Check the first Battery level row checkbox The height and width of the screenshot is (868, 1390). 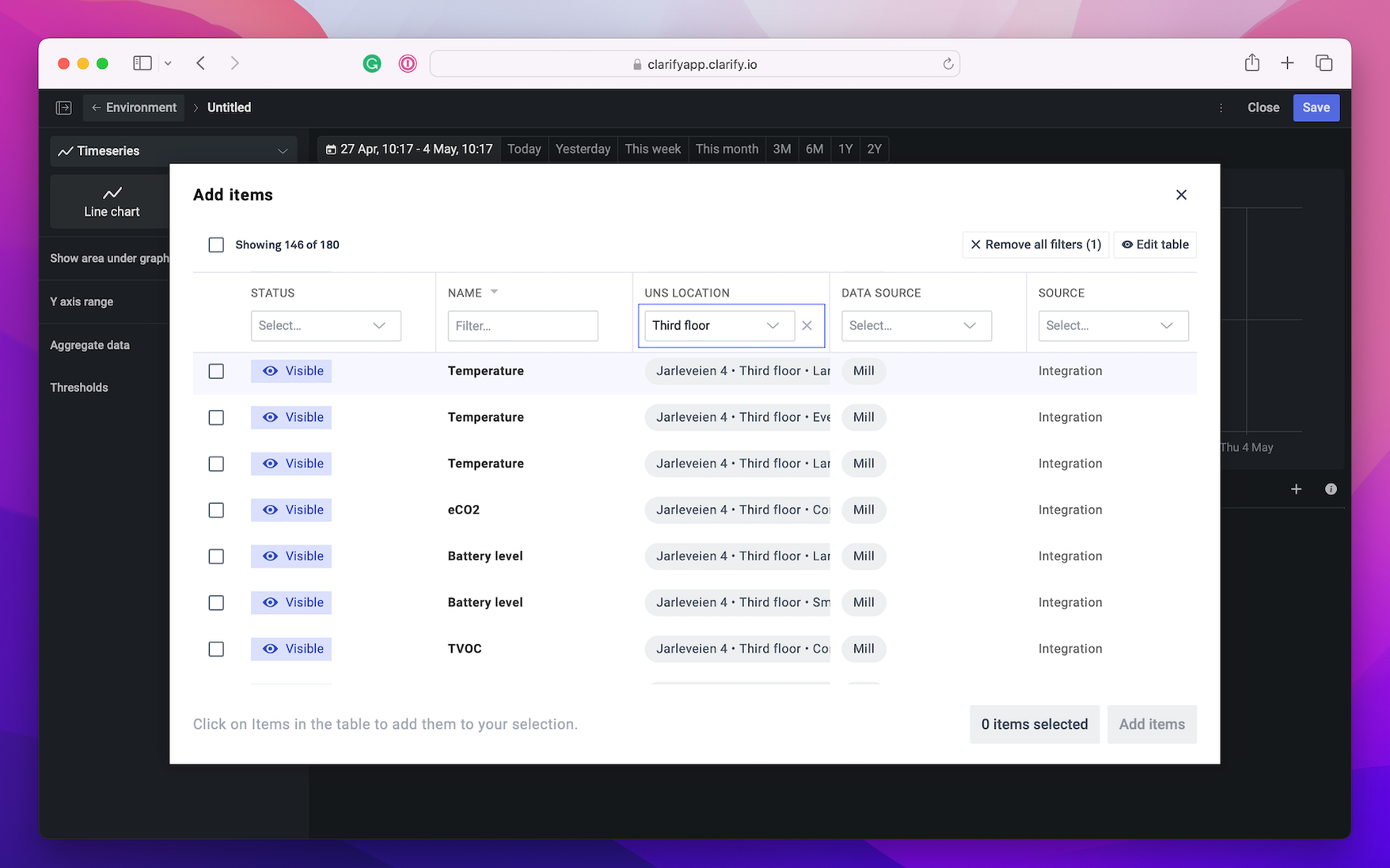[216, 556]
